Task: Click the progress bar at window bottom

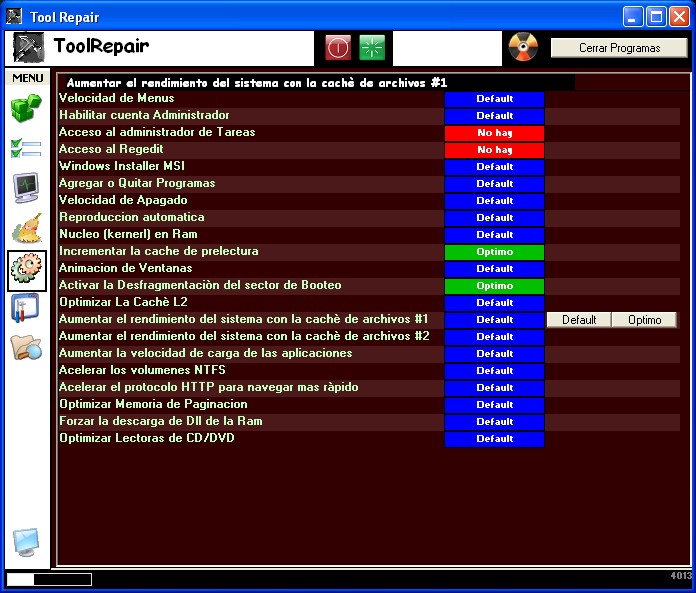Action: [49, 579]
